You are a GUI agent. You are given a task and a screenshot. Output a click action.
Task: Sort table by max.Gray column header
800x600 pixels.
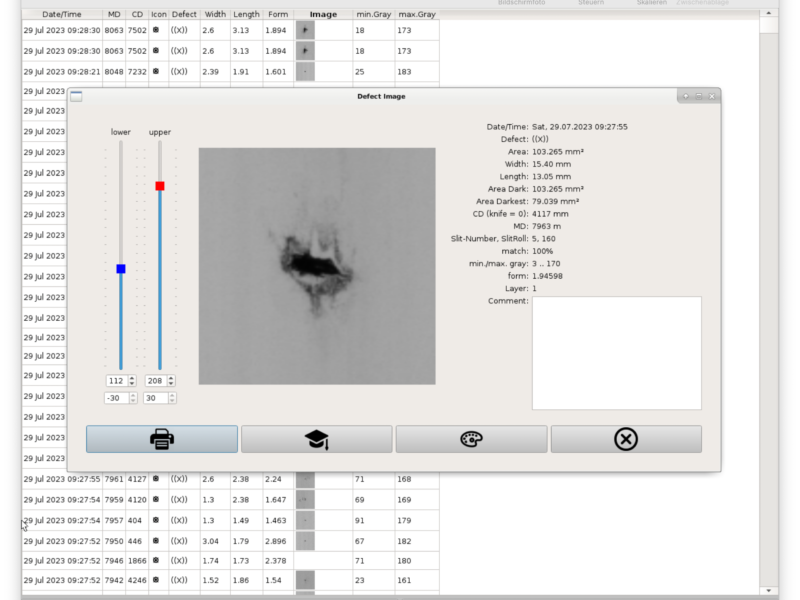point(416,15)
